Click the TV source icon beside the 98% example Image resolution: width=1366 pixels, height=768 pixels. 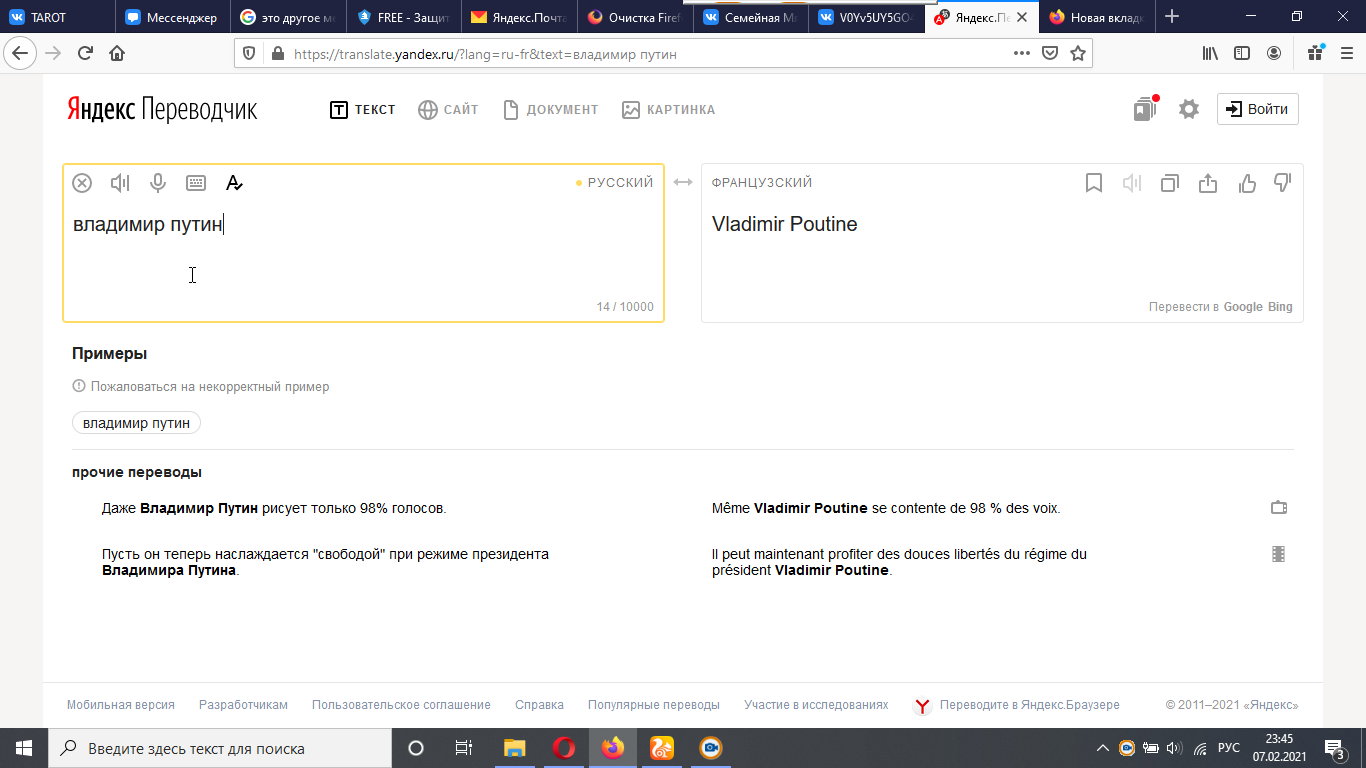1278,508
